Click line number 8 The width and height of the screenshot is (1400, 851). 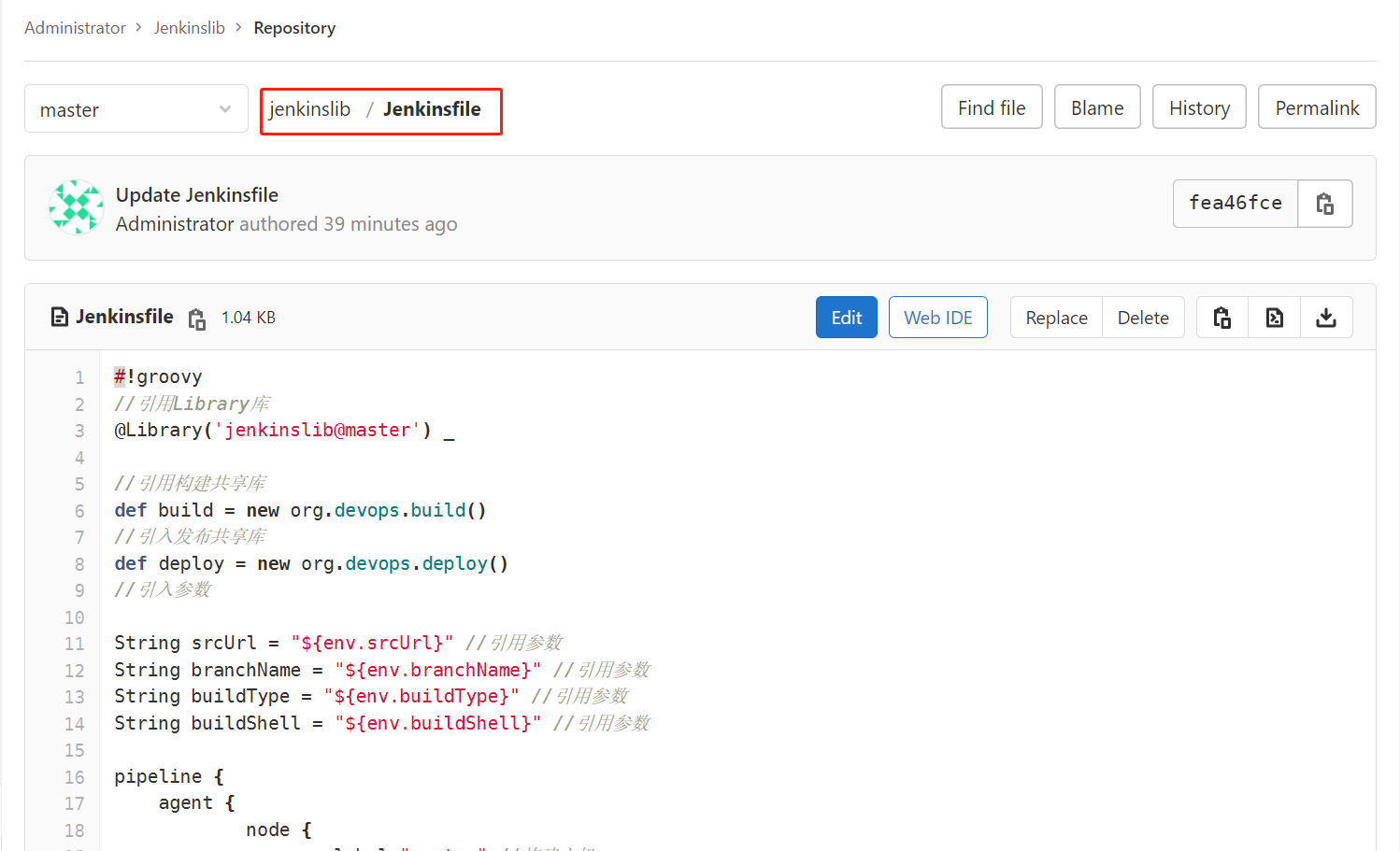coord(79,564)
